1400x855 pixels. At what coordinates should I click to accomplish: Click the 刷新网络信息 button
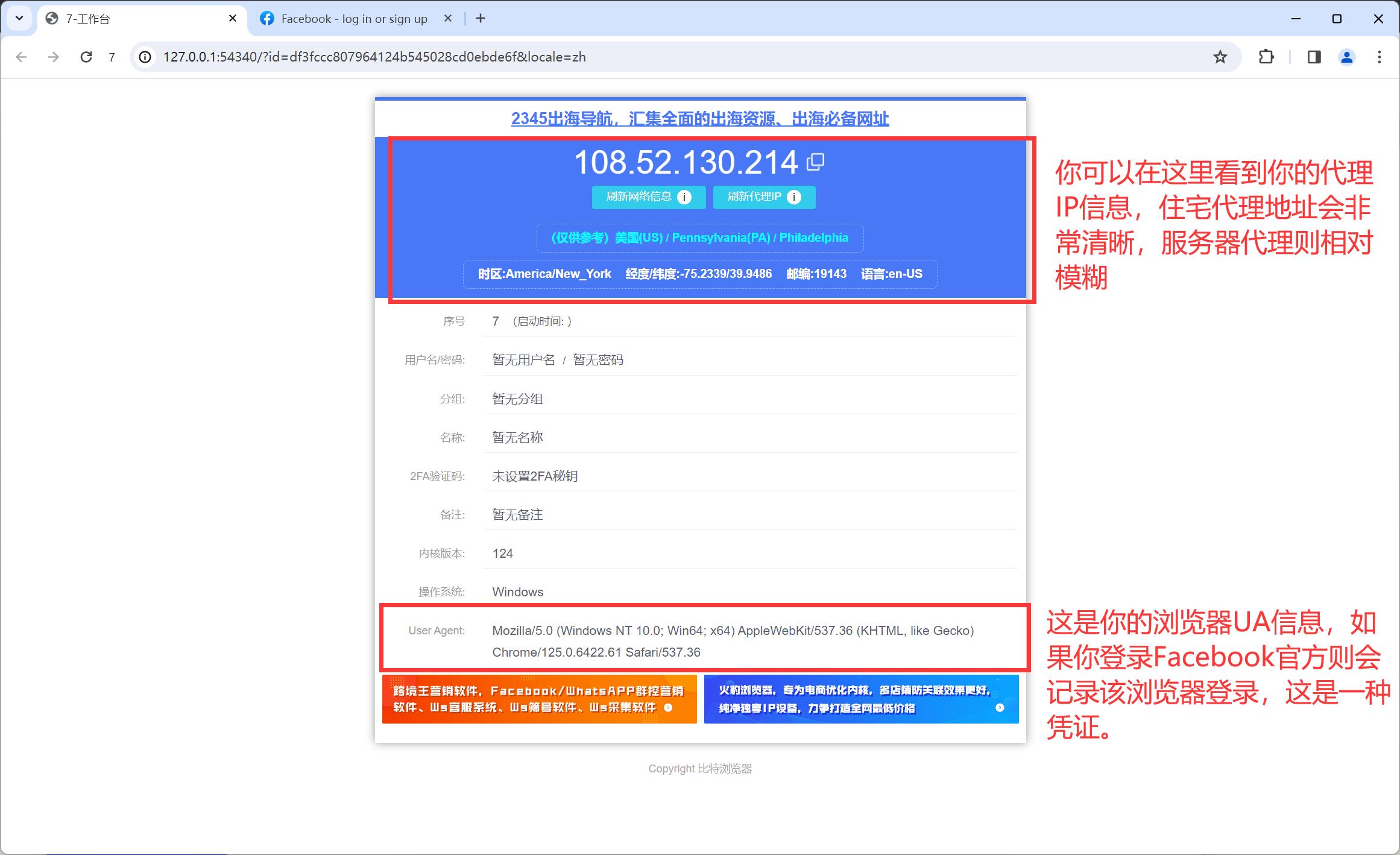(649, 197)
